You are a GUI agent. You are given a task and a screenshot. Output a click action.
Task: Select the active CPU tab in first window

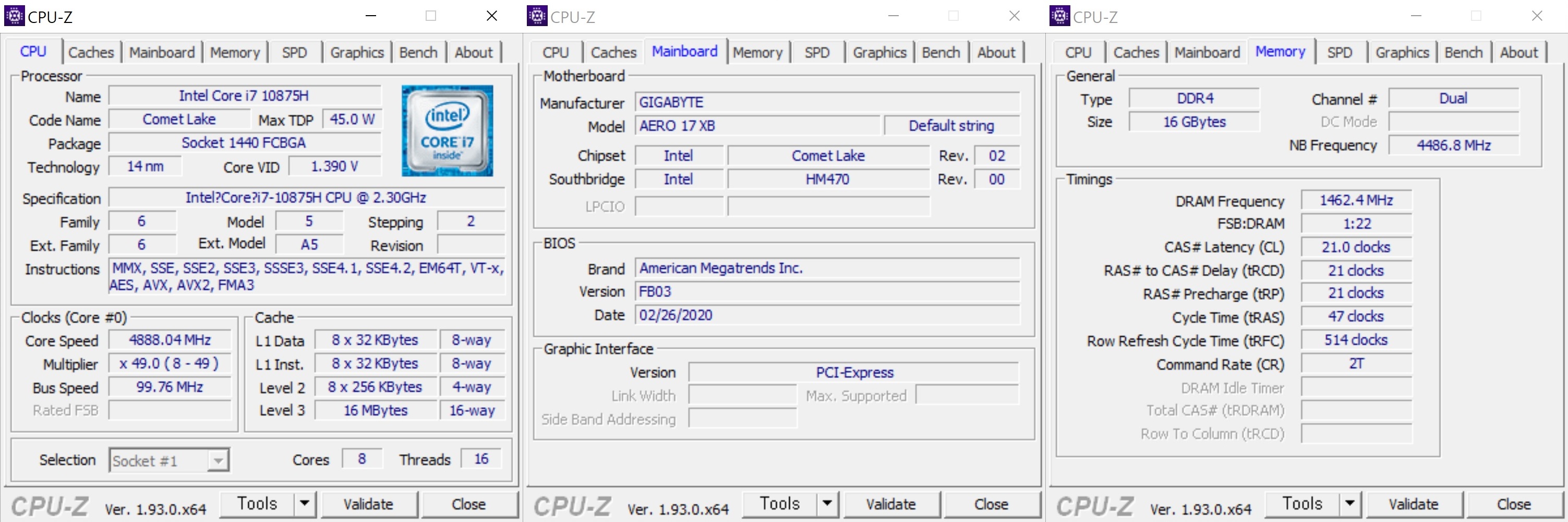[33, 51]
